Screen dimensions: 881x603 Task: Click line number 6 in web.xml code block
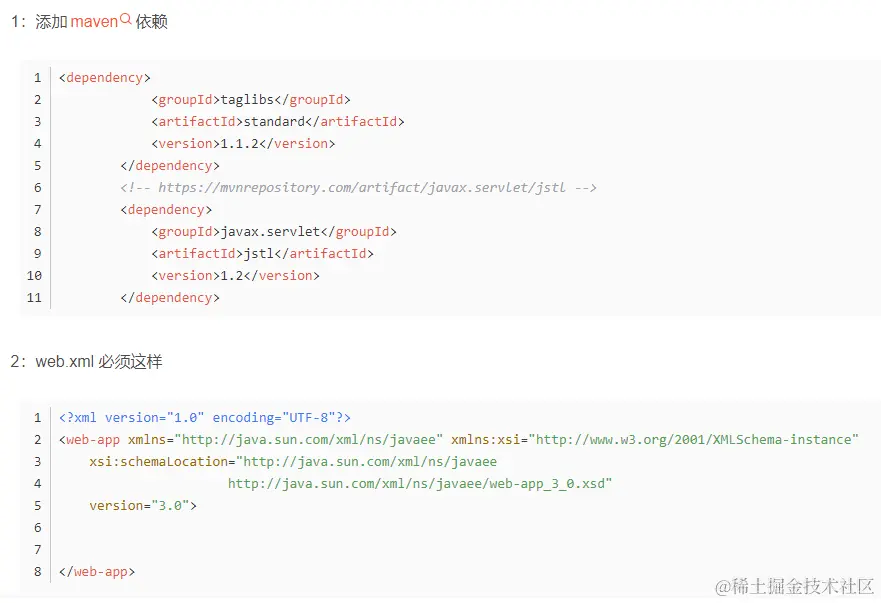click(37, 528)
